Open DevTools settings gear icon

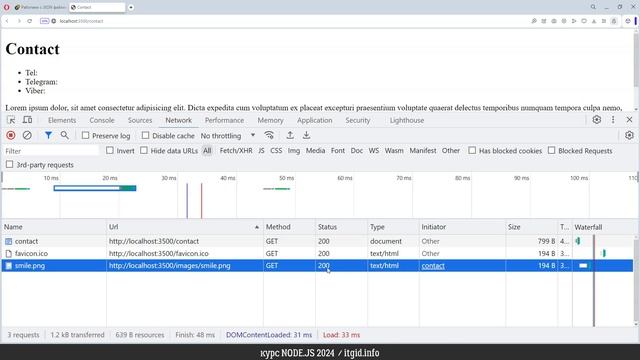[x=597, y=120]
